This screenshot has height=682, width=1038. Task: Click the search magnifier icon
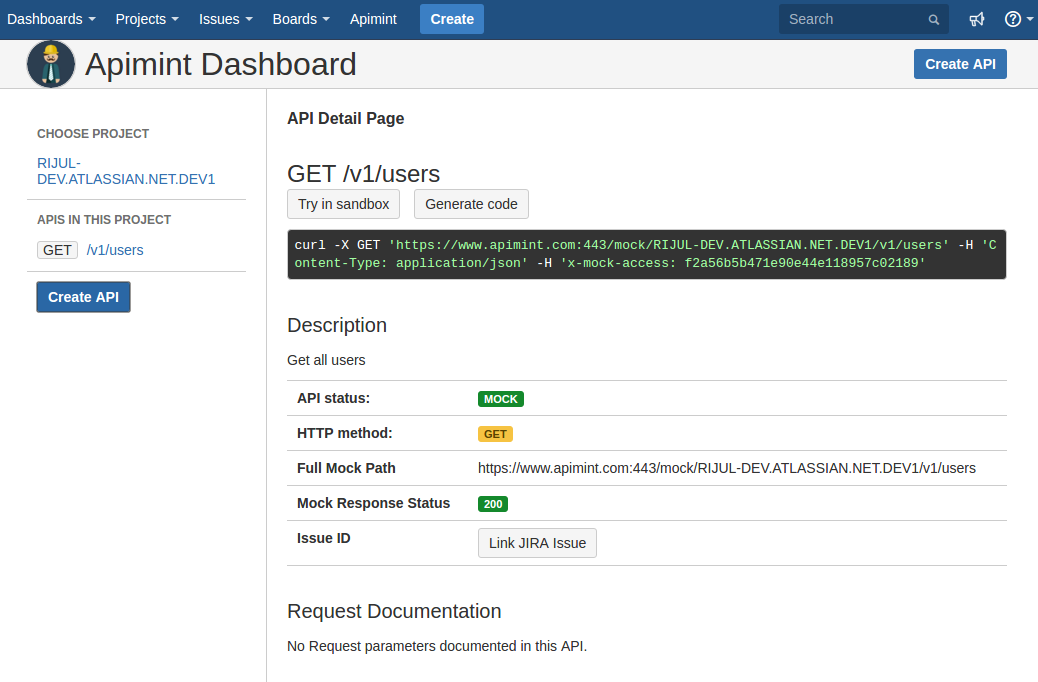tap(933, 20)
